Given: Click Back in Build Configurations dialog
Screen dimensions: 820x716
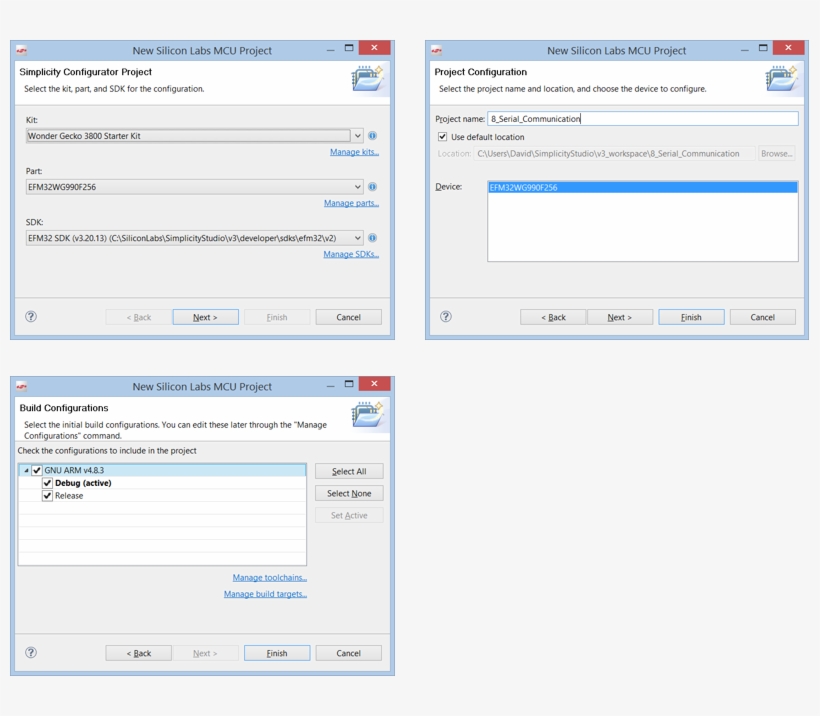Looking at the screenshot, I should coord(139,653).
